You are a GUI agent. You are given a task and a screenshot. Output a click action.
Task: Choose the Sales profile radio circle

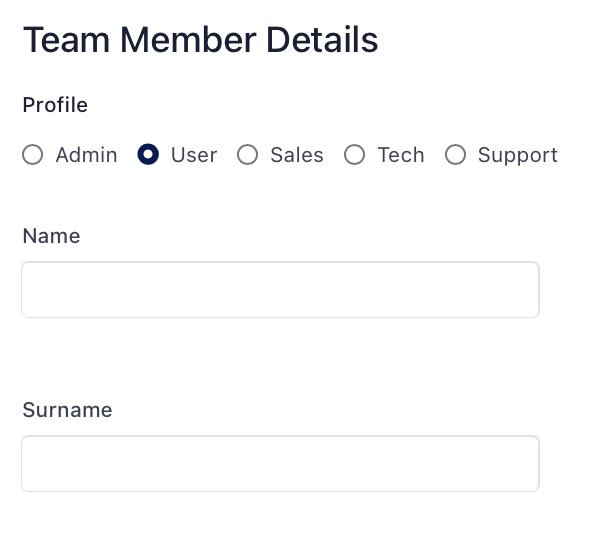point(247,155)
